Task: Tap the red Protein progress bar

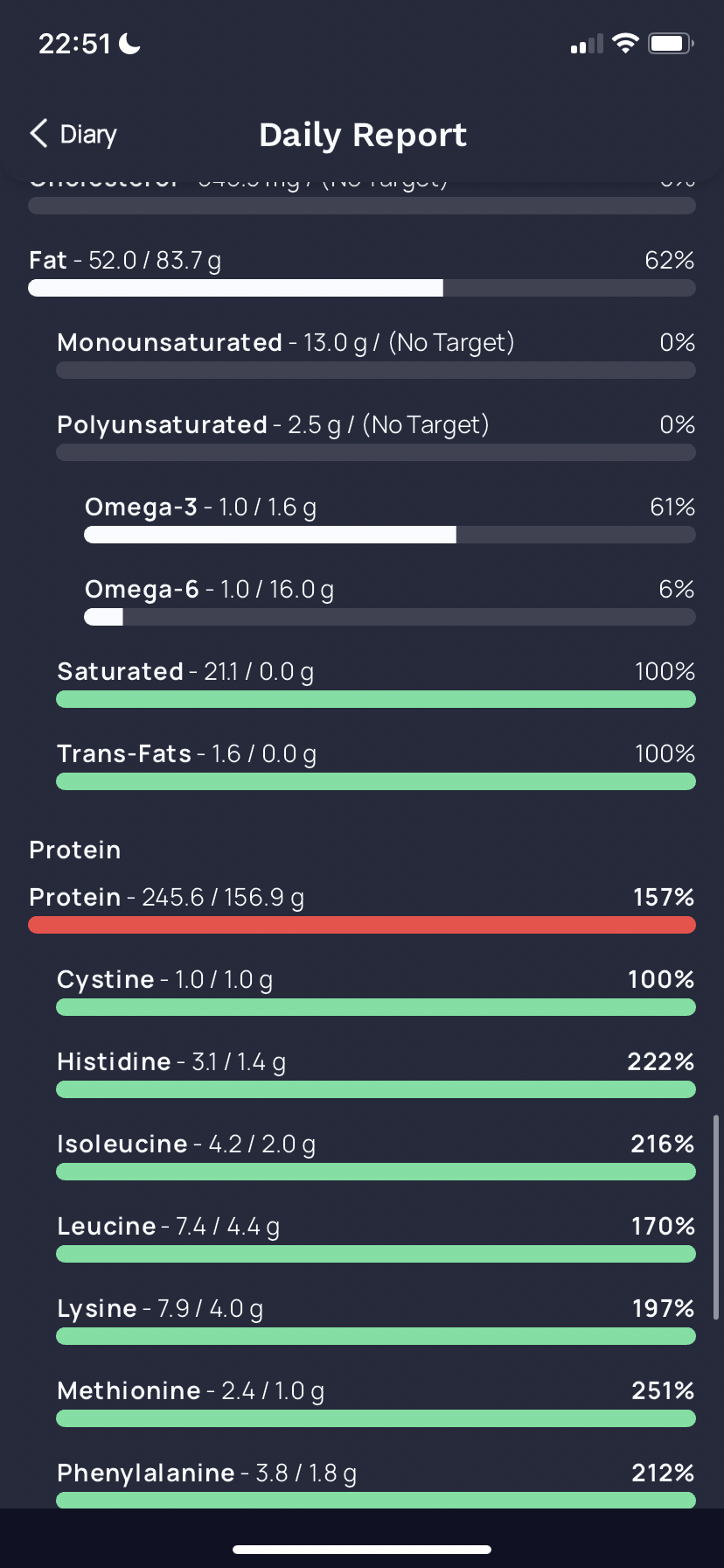Action: click(x=362, y=925)
